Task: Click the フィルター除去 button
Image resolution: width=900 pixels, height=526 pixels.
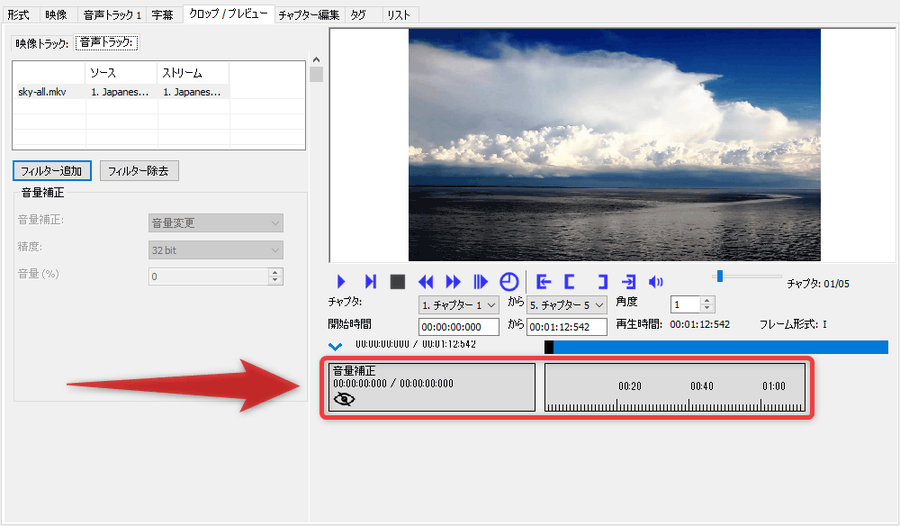Action: click(139, 171)
